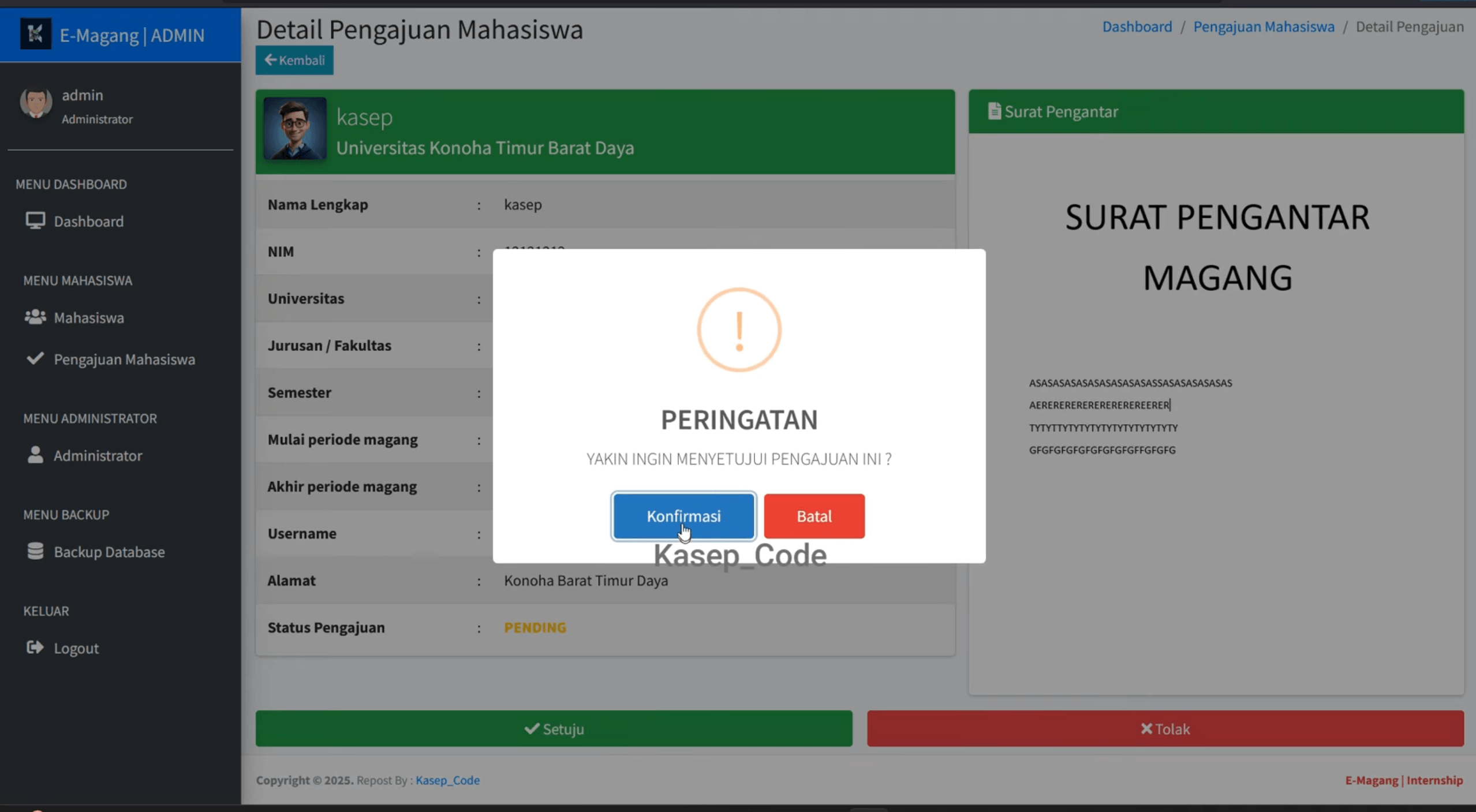1476x812 pixels.
Task: Click the kasep student profile photo
Action: [x=295, y=128]
